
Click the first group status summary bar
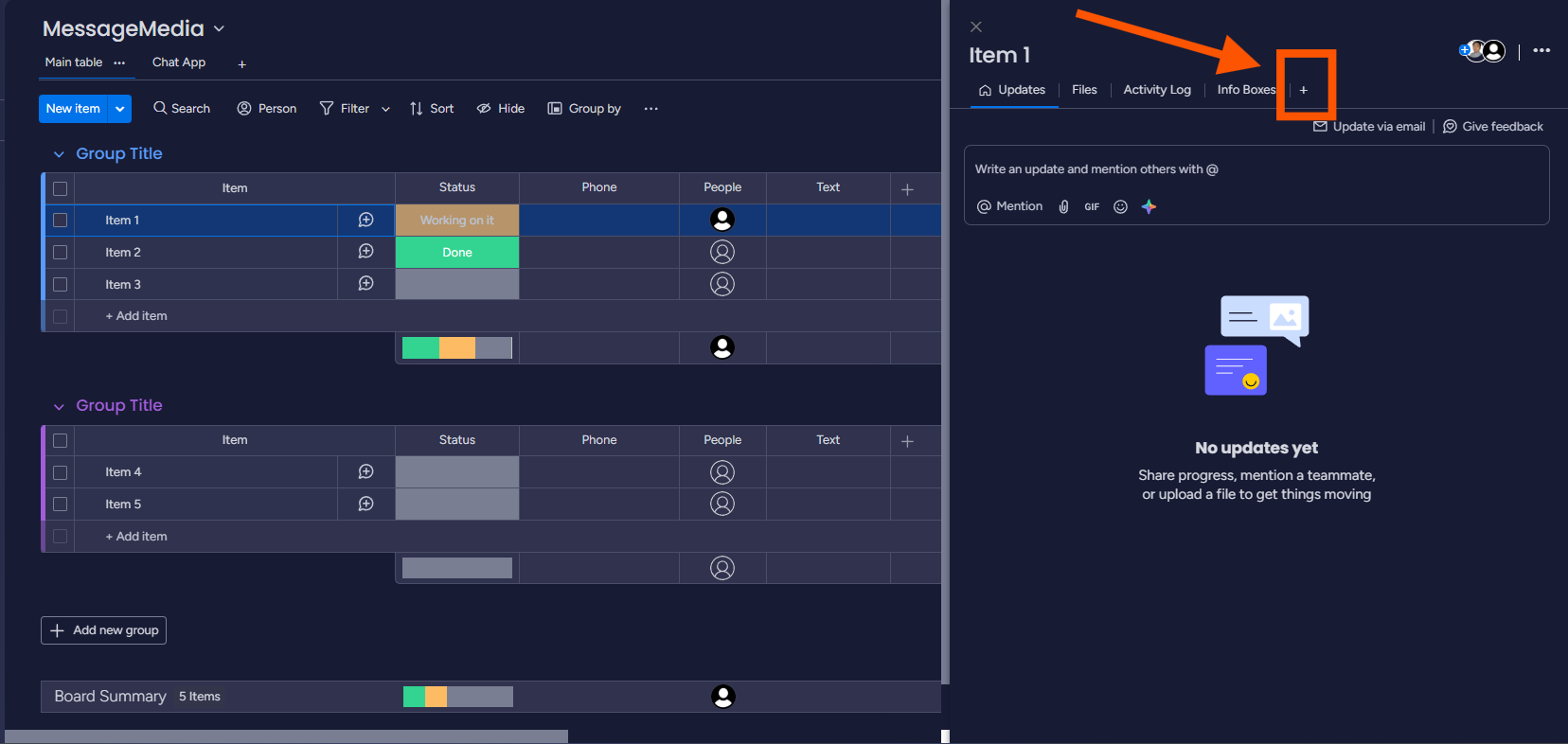coord(457,347)
